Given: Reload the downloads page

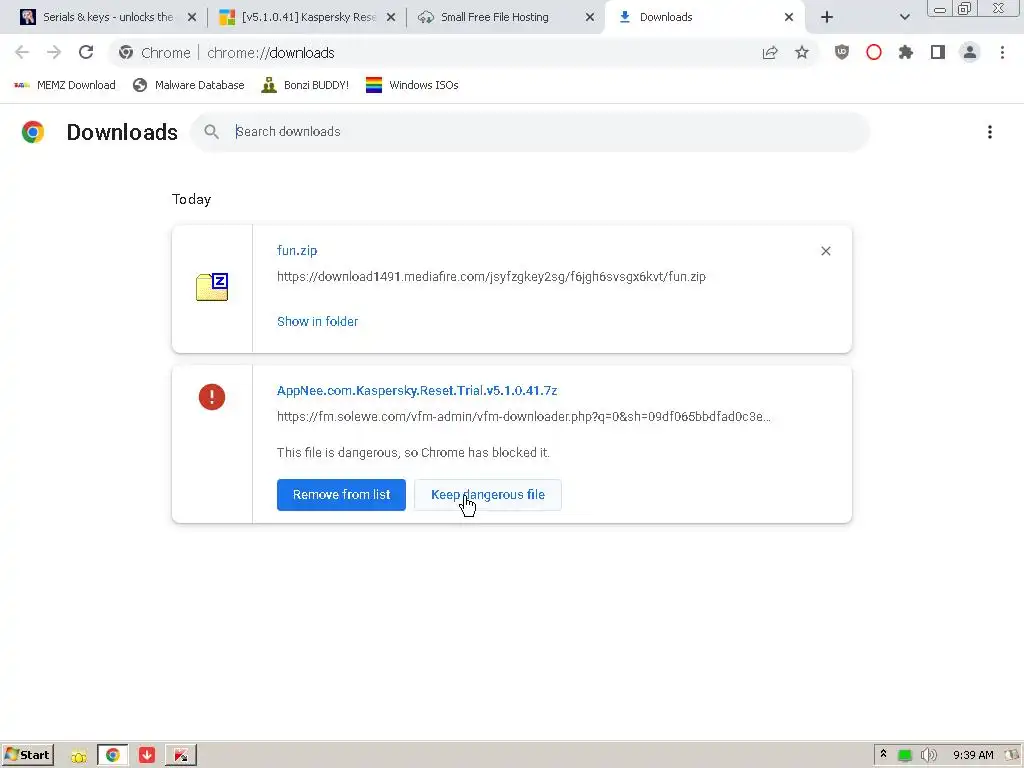Looking at the screenshot, I should [86, 52].
